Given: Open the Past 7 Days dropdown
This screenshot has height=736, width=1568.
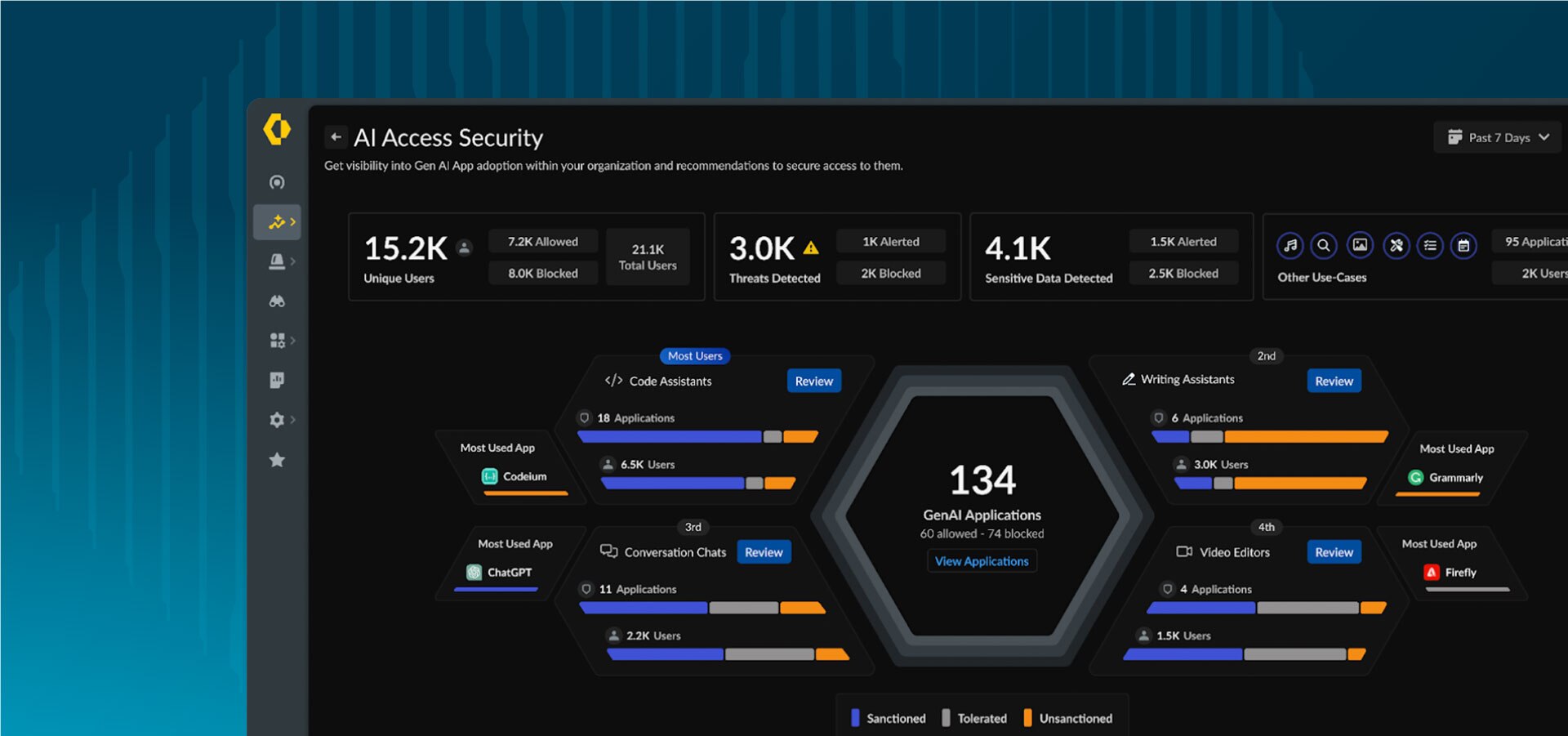Looking at the screenshot, I should coord(1497,136).
